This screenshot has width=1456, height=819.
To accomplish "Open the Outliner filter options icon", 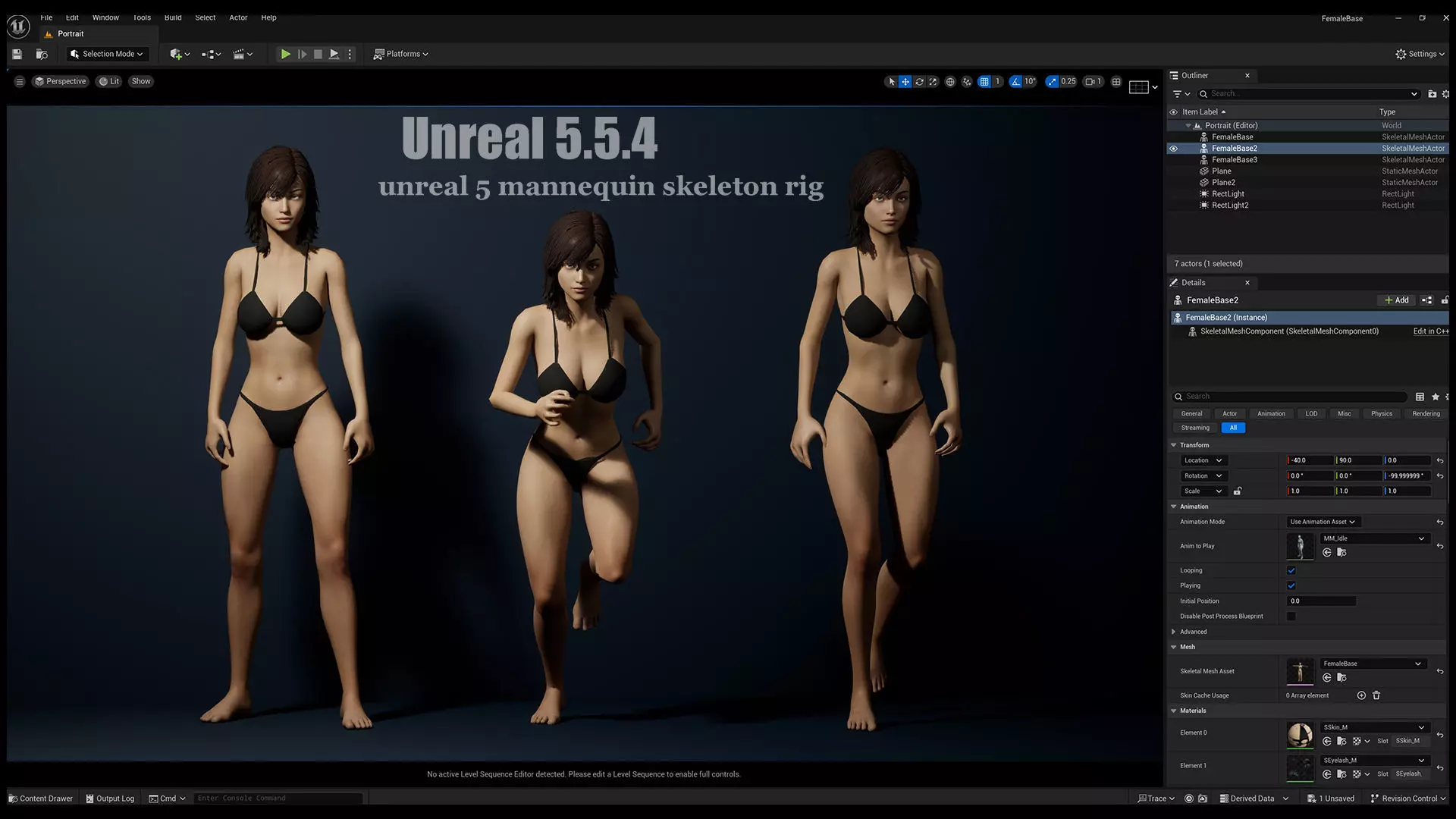I will (x=1181, y=94).
